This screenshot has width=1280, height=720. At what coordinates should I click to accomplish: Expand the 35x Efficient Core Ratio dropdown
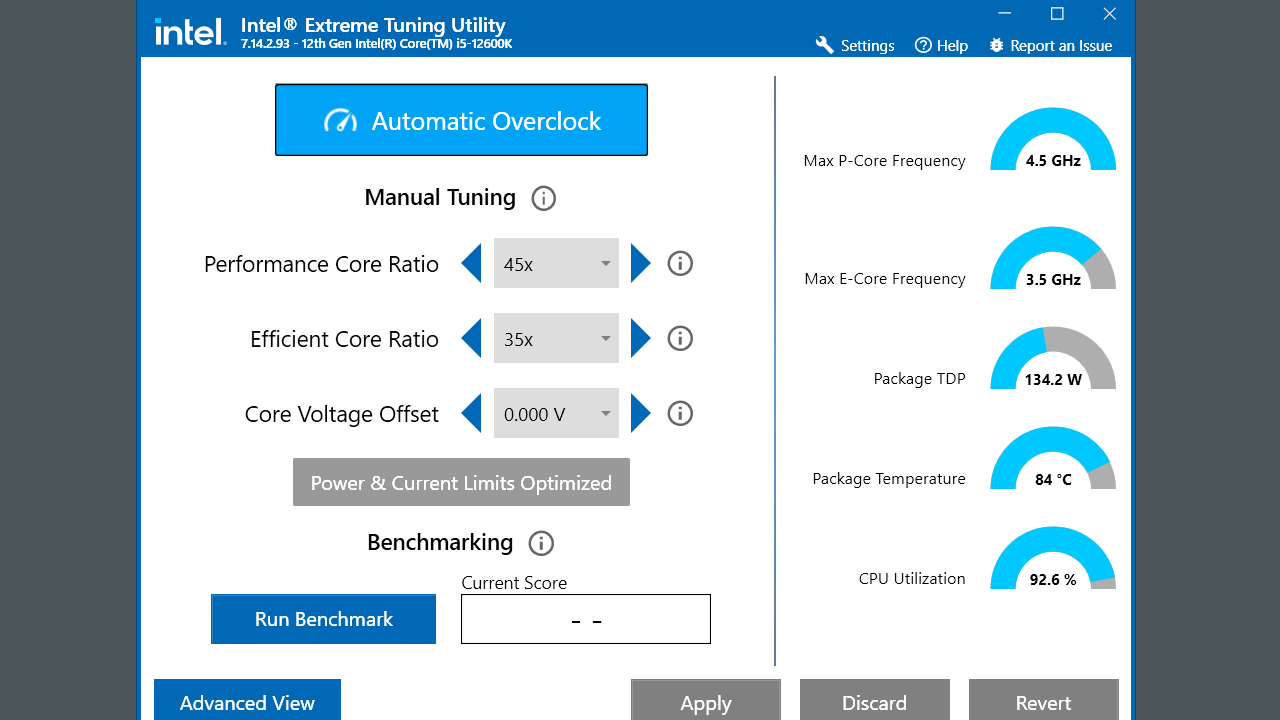pos(556,339)
